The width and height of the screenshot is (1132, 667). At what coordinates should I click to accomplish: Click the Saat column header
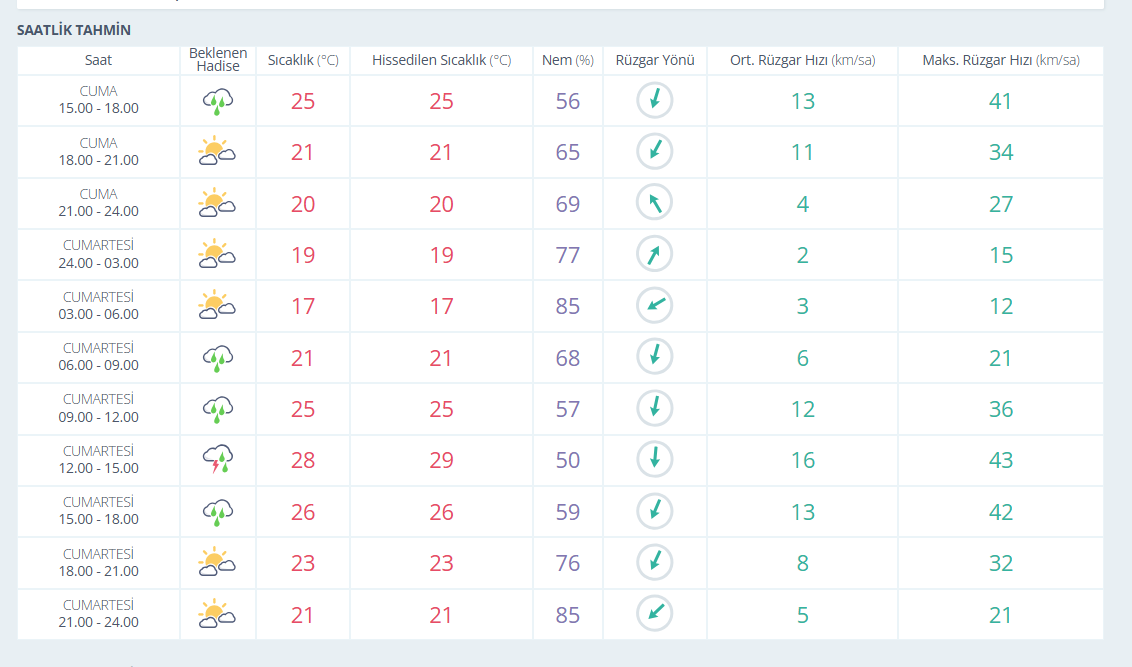98,61
